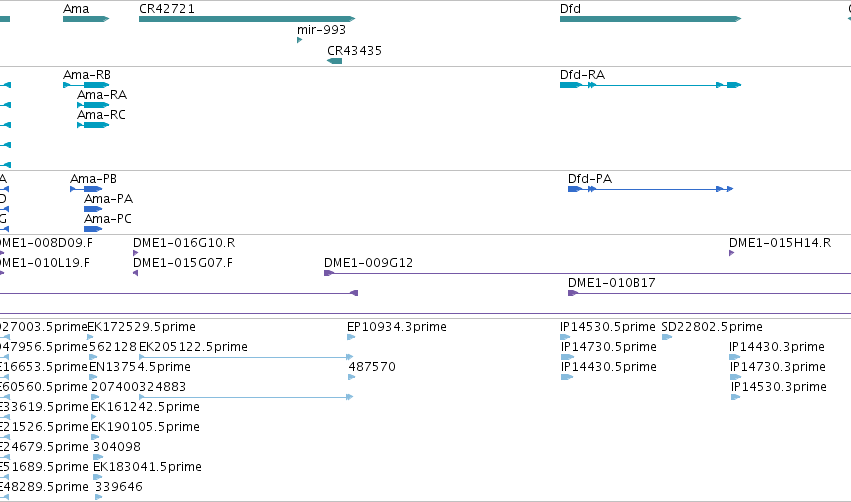Click the DME1-009G12 clone start glyph
This screenshot has height=502, width=851.
pyautogui.click(x=328, y=273)
